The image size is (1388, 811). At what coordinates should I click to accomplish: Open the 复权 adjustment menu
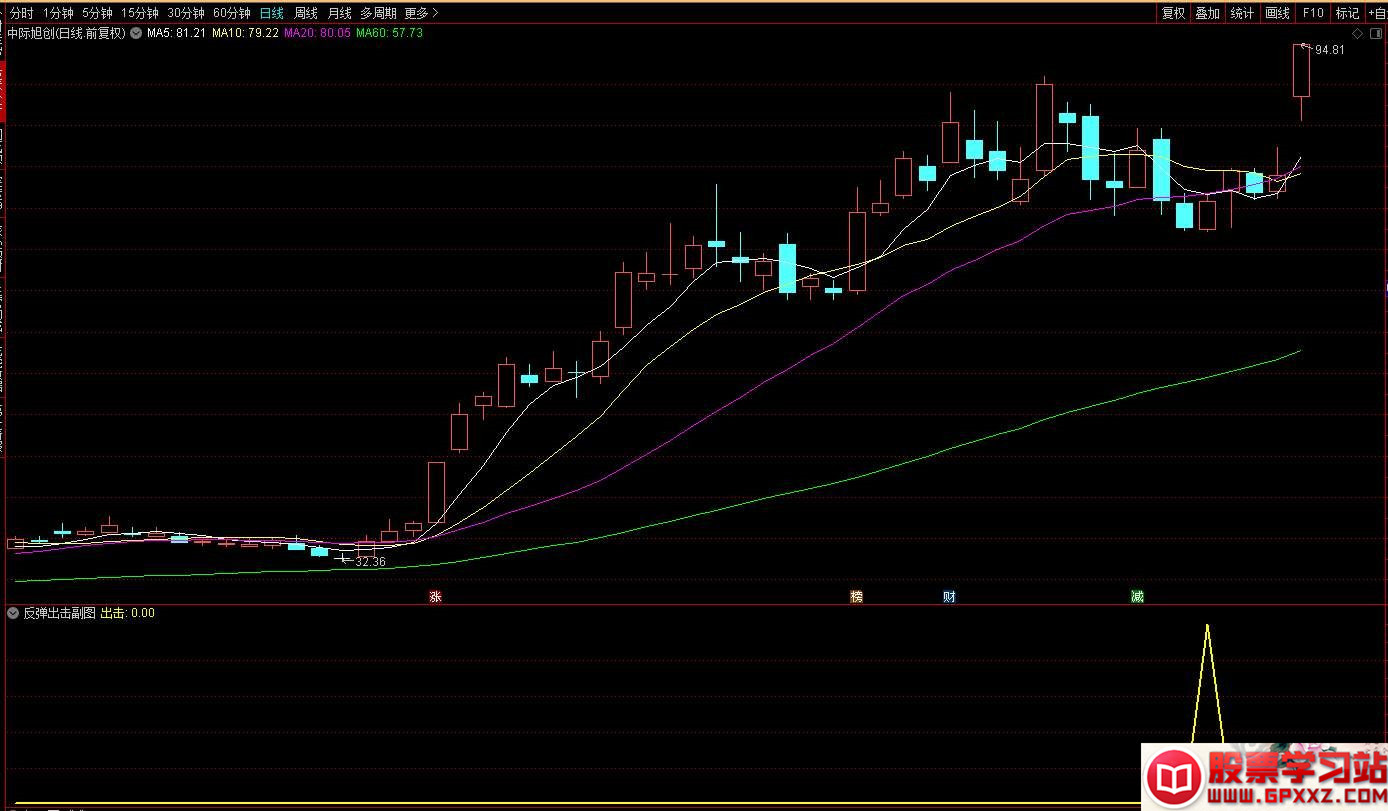click(1173, 13)
